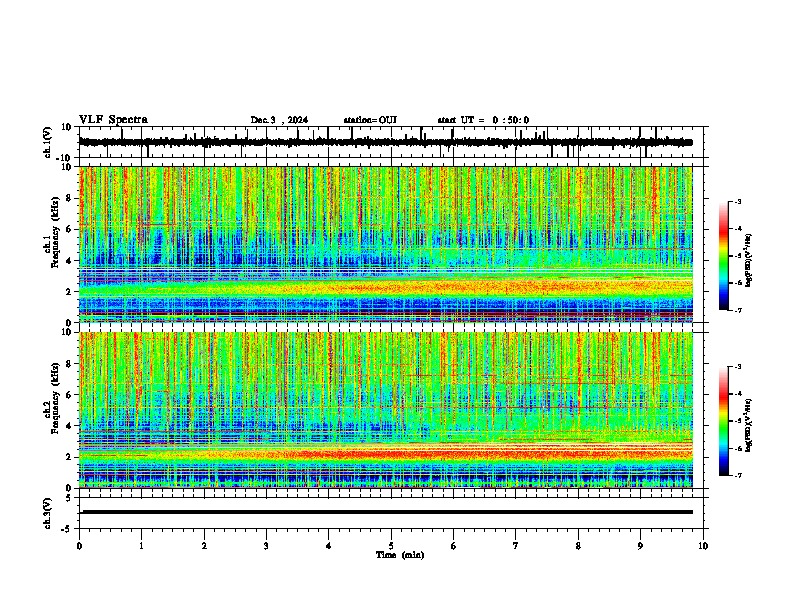This screenshot has width=792, height=612.
Task: Click the ch.1 "Frequency (kHz)" axis label
Action: click(56, 233)
